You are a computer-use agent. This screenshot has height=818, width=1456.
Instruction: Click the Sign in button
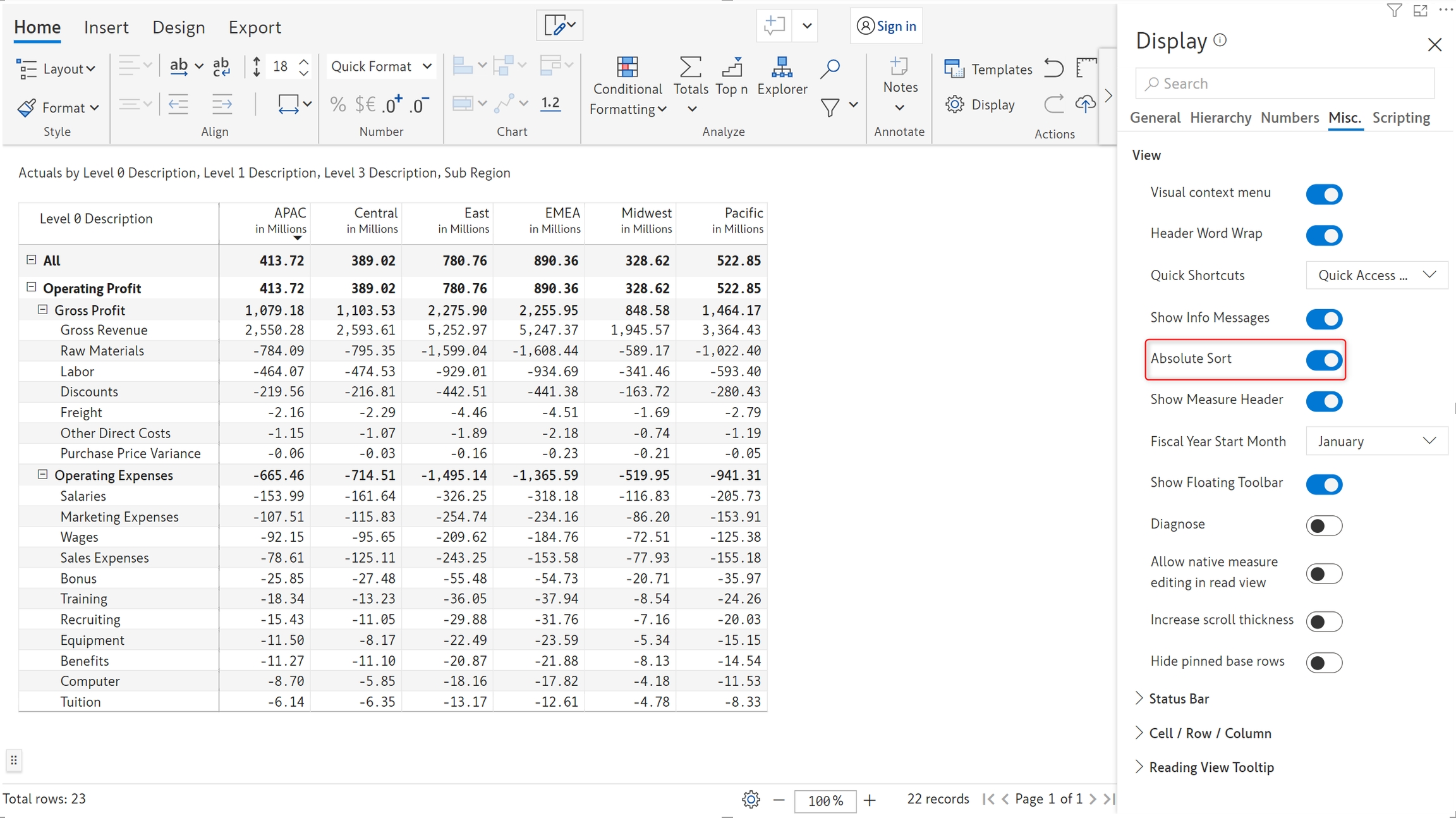pos(887,26)
